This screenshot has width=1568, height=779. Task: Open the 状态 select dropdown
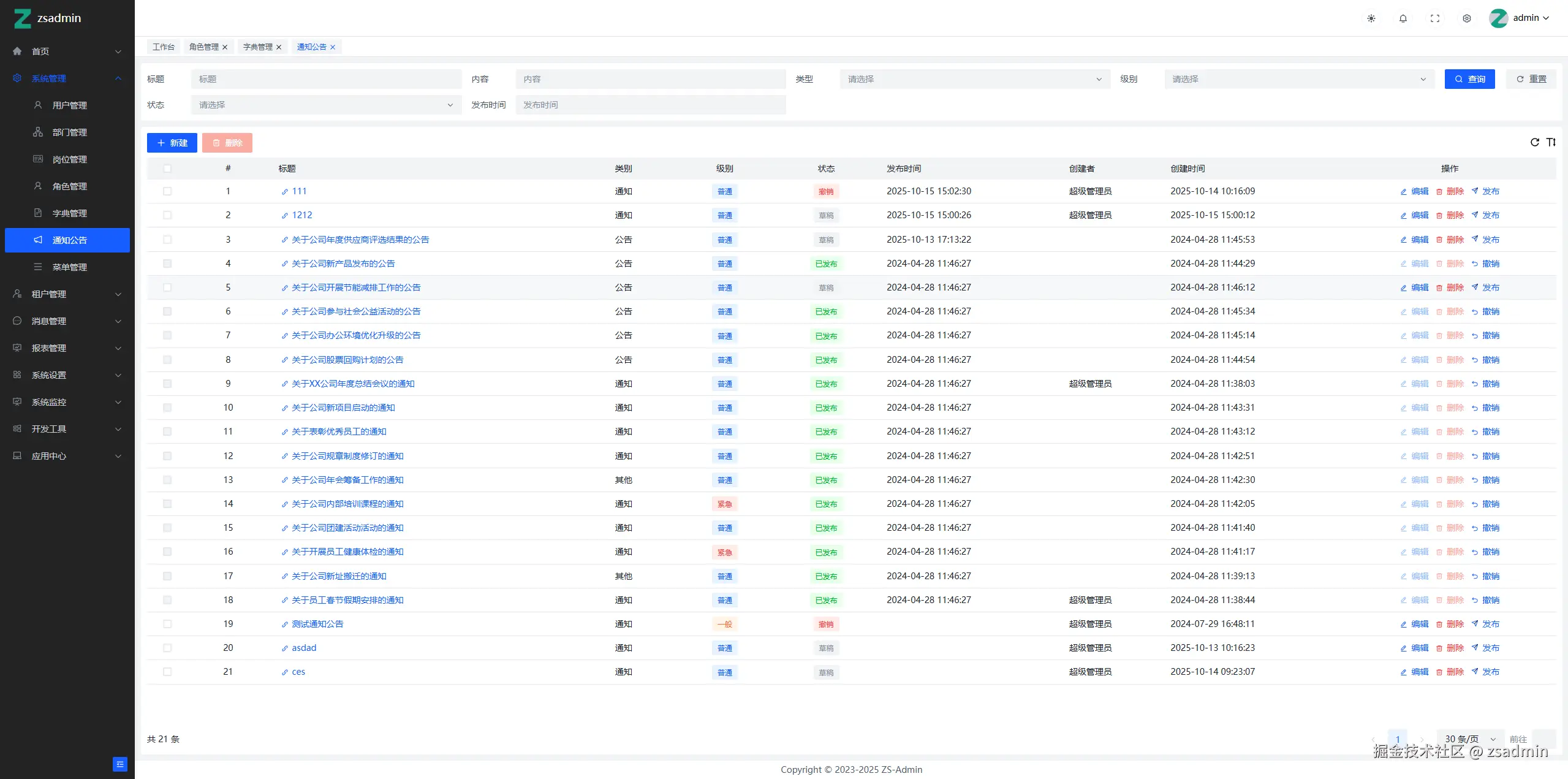coord(326,105)
